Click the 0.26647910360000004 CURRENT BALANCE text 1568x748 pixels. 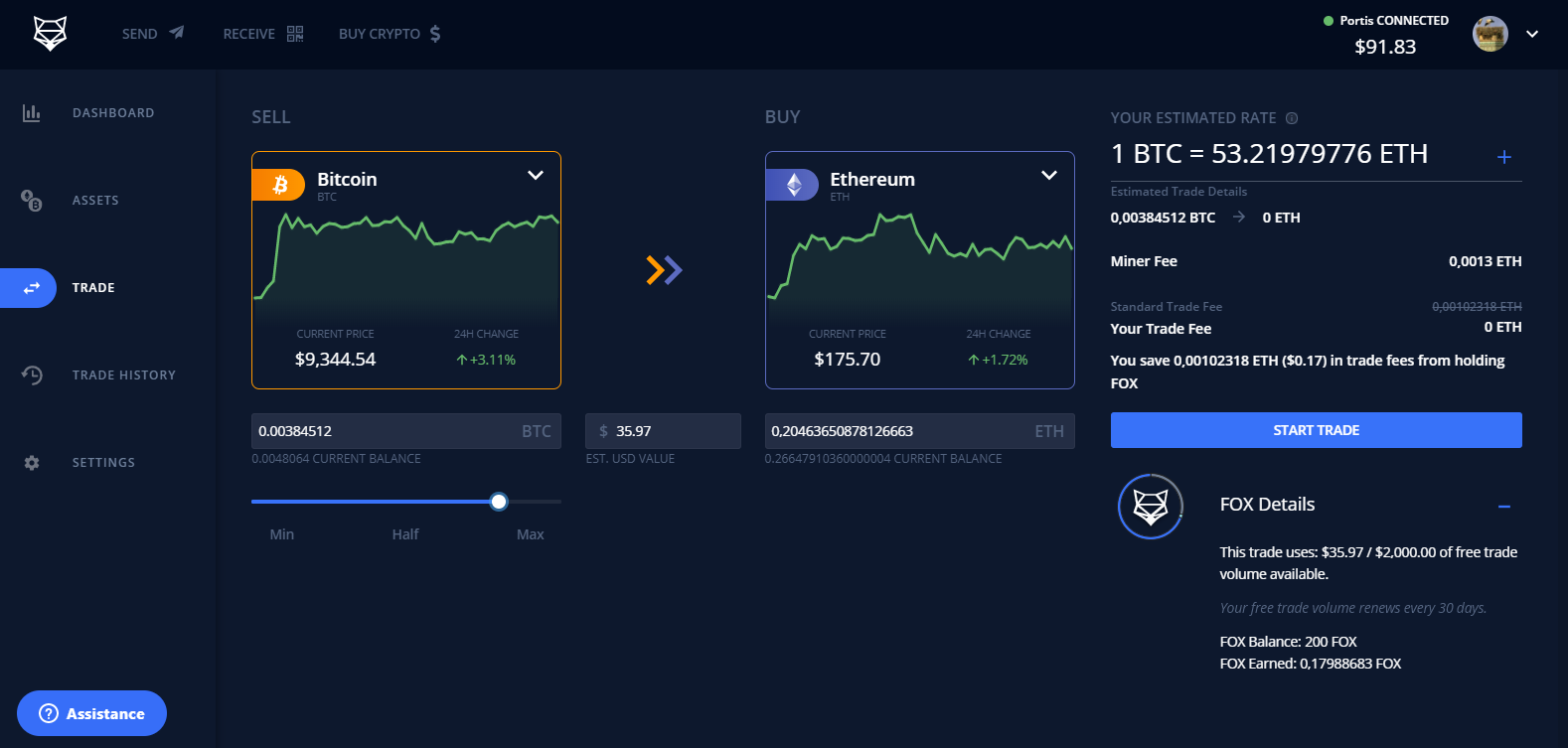[x=883, y=459]
